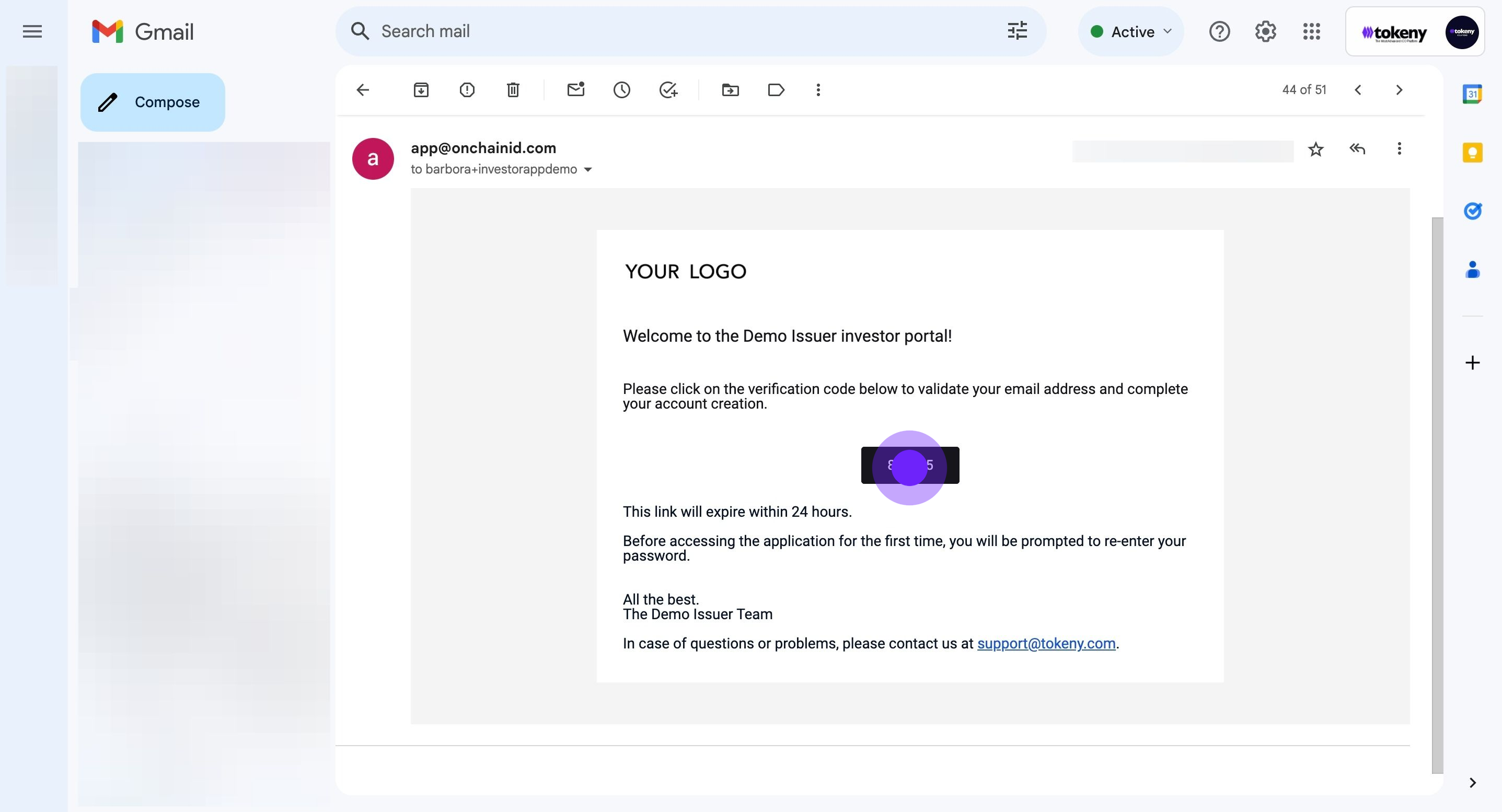The width and height of the screenshot is (1502, 812).
Task: Open message More options menu
Action: [x=1399, y=148]
